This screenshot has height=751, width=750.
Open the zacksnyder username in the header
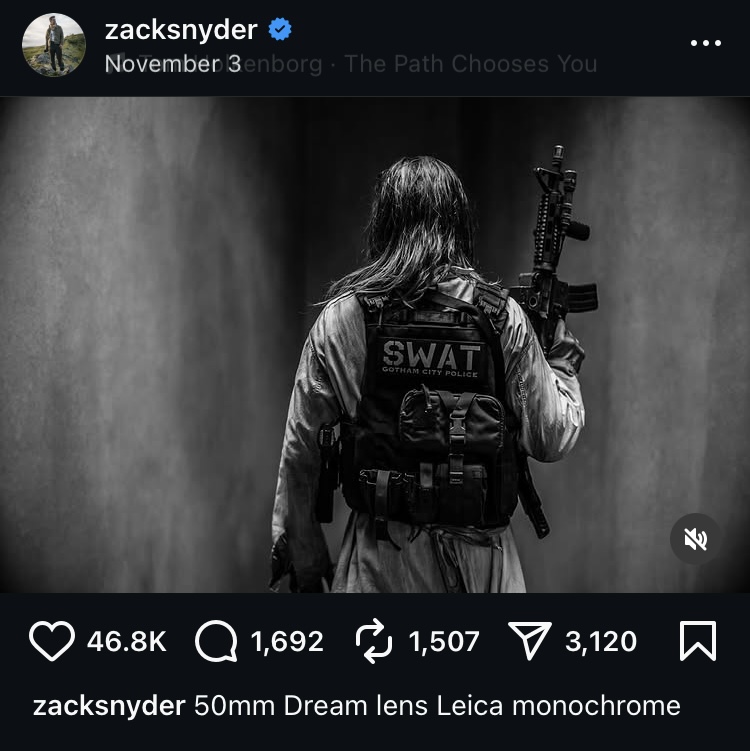[x=181, y=30]
